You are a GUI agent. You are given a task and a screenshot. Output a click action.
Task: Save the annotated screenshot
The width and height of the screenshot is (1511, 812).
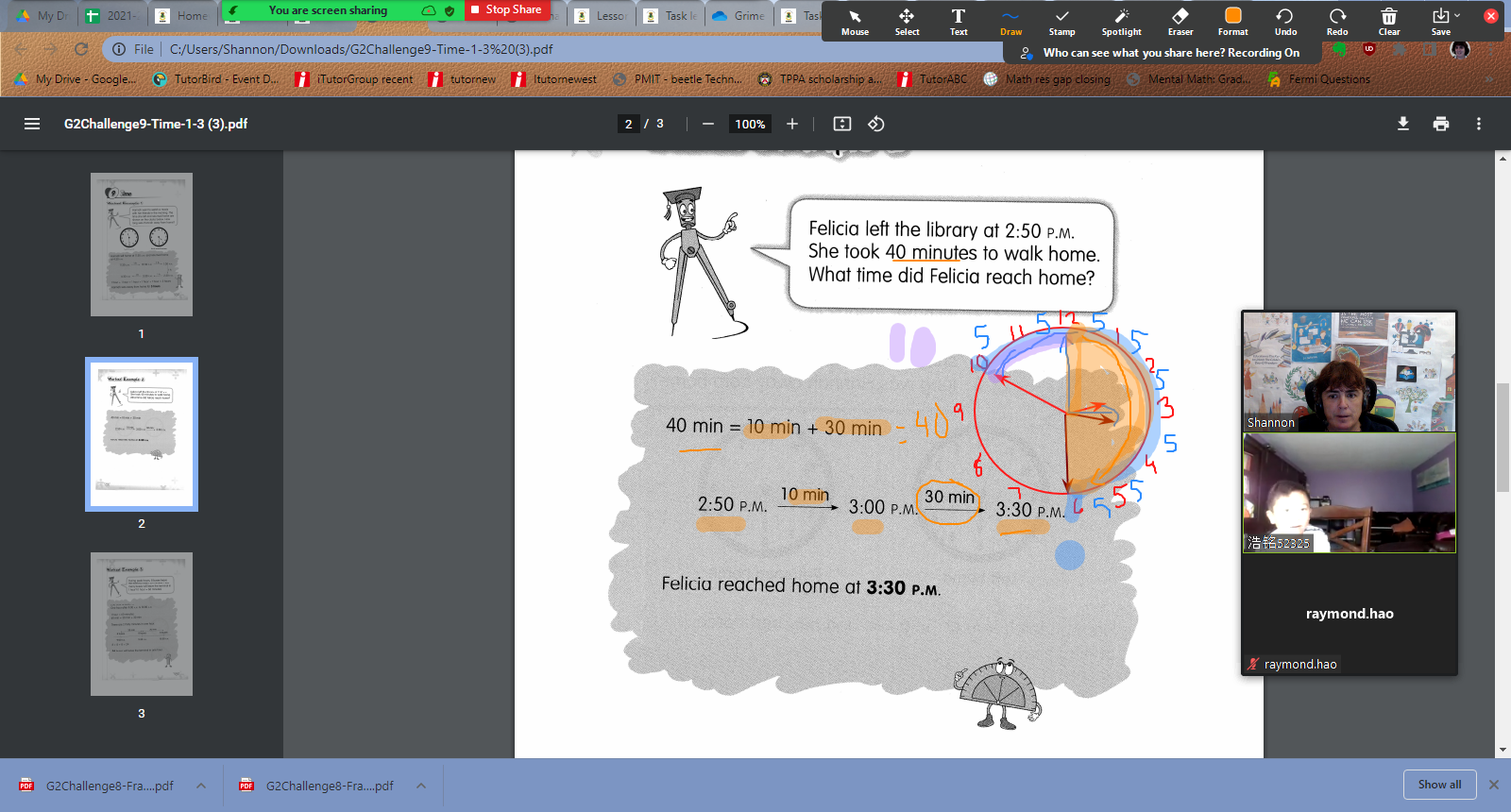(x=1440, y=22)
